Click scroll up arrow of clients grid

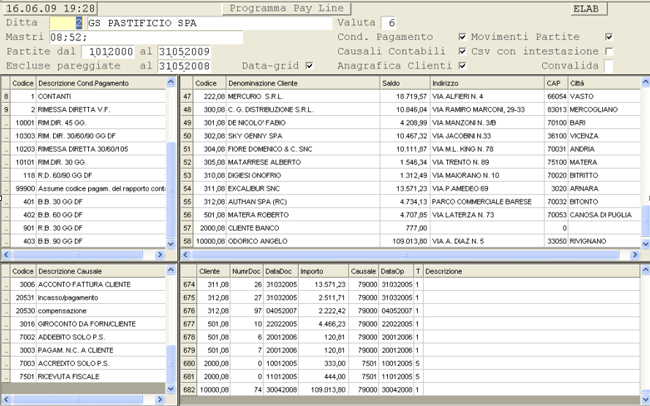tap(645, 82)
